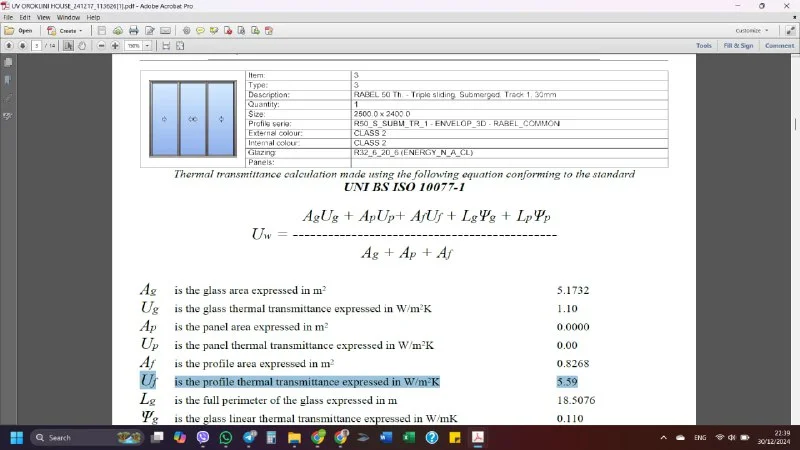Go to next page arrow
This screenshot has height=450, width=800.
pos(22,46)
